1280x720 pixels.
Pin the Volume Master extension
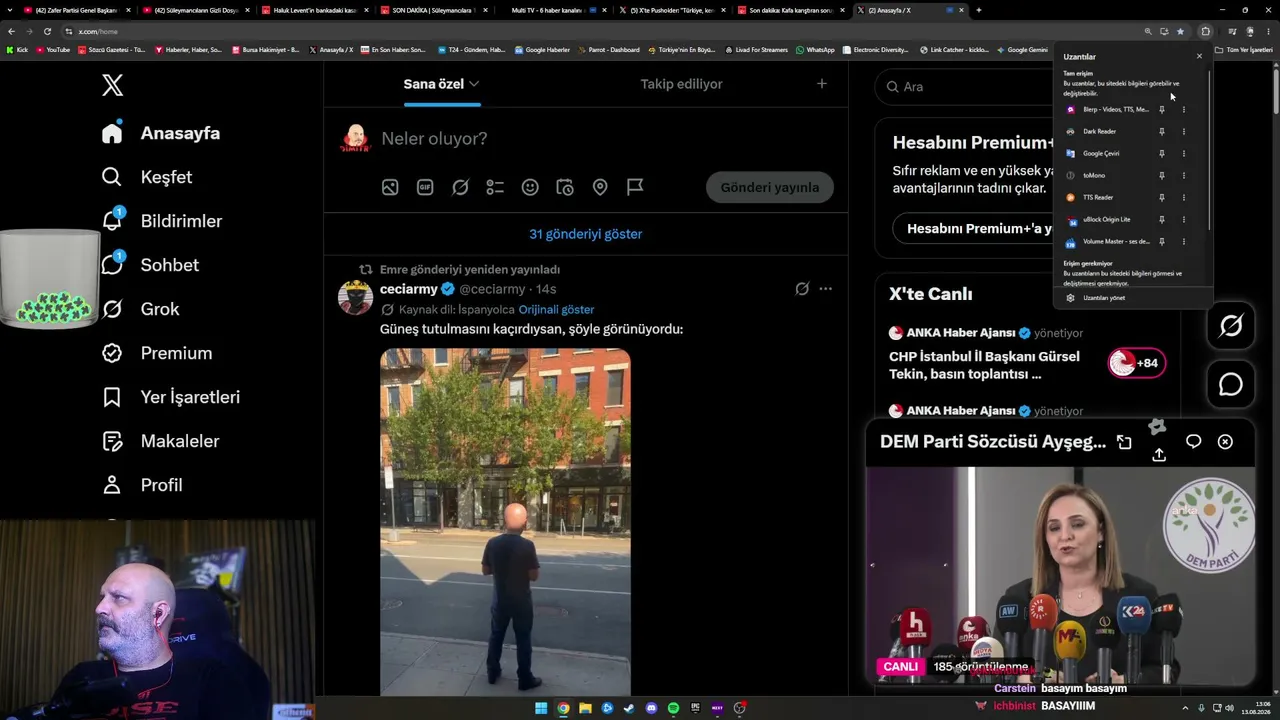click(x=1162, y=241)
